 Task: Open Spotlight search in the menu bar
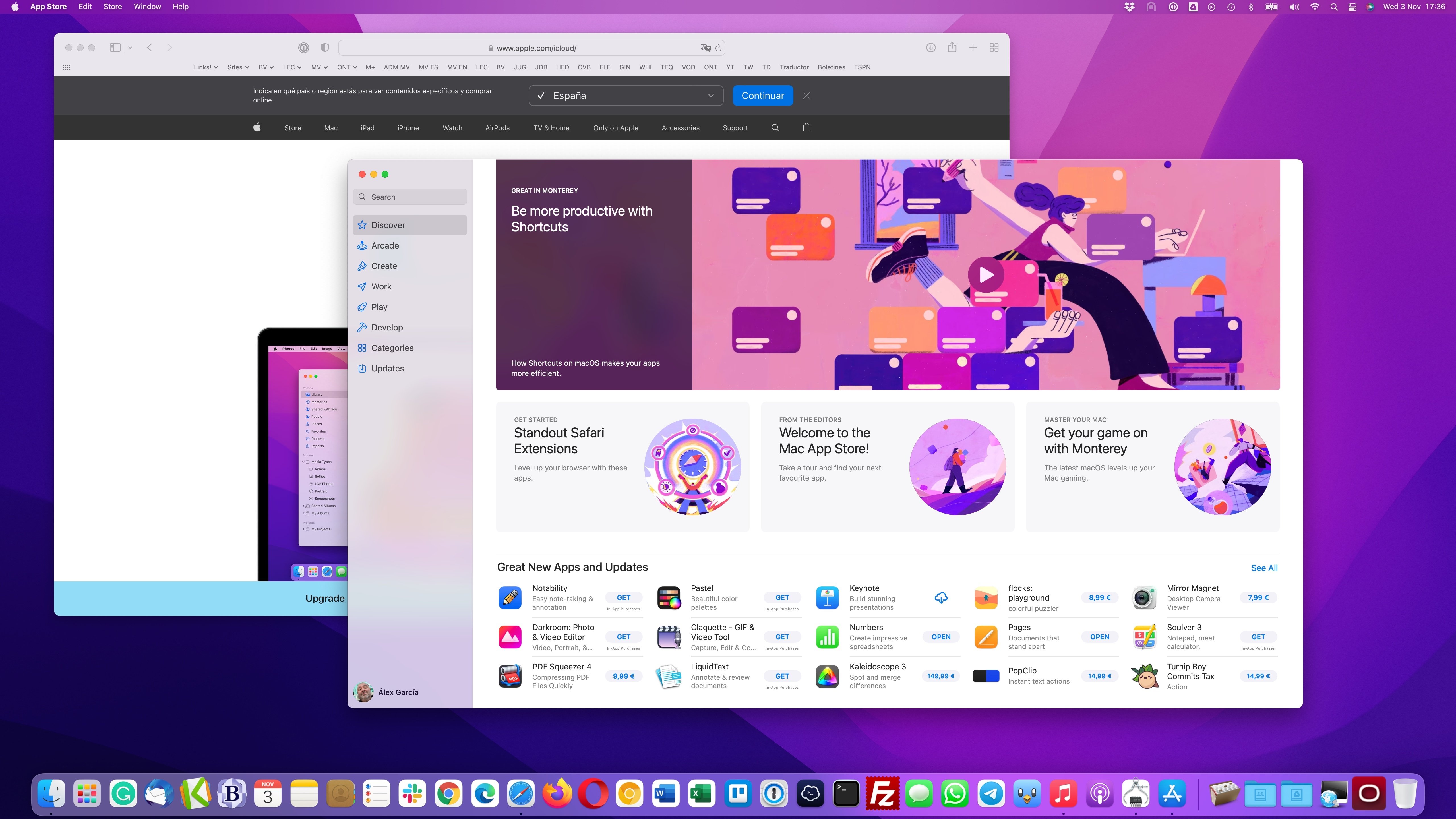coord(1334,7)
